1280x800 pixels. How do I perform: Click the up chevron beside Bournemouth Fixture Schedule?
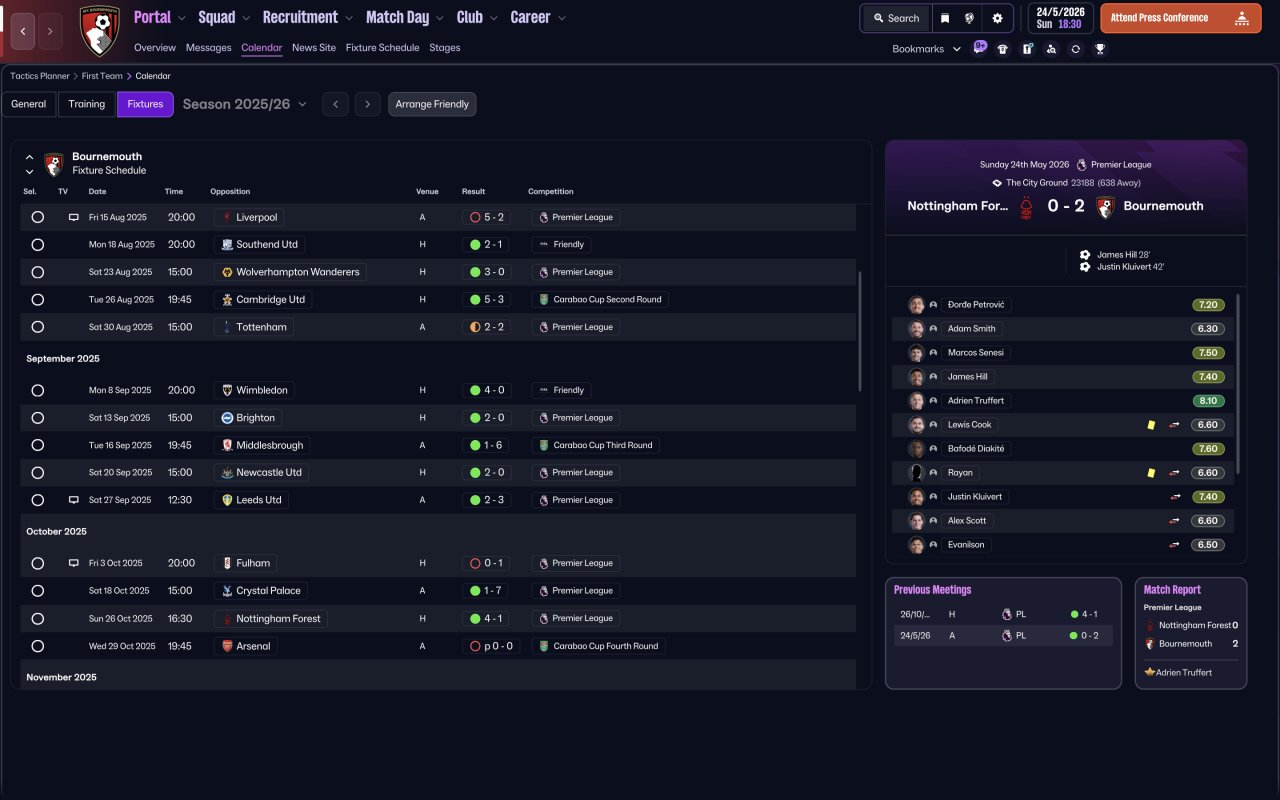pos(29,157)
